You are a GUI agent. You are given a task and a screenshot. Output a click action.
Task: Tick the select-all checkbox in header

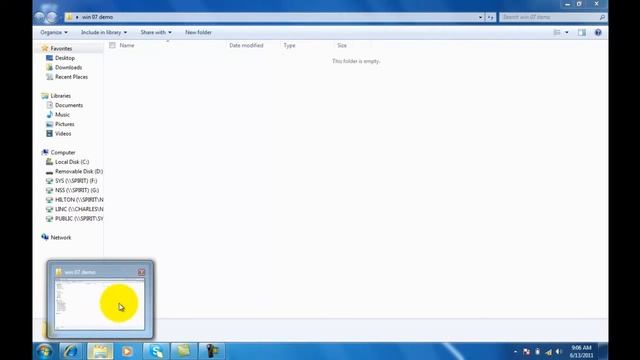pos(112,45)
